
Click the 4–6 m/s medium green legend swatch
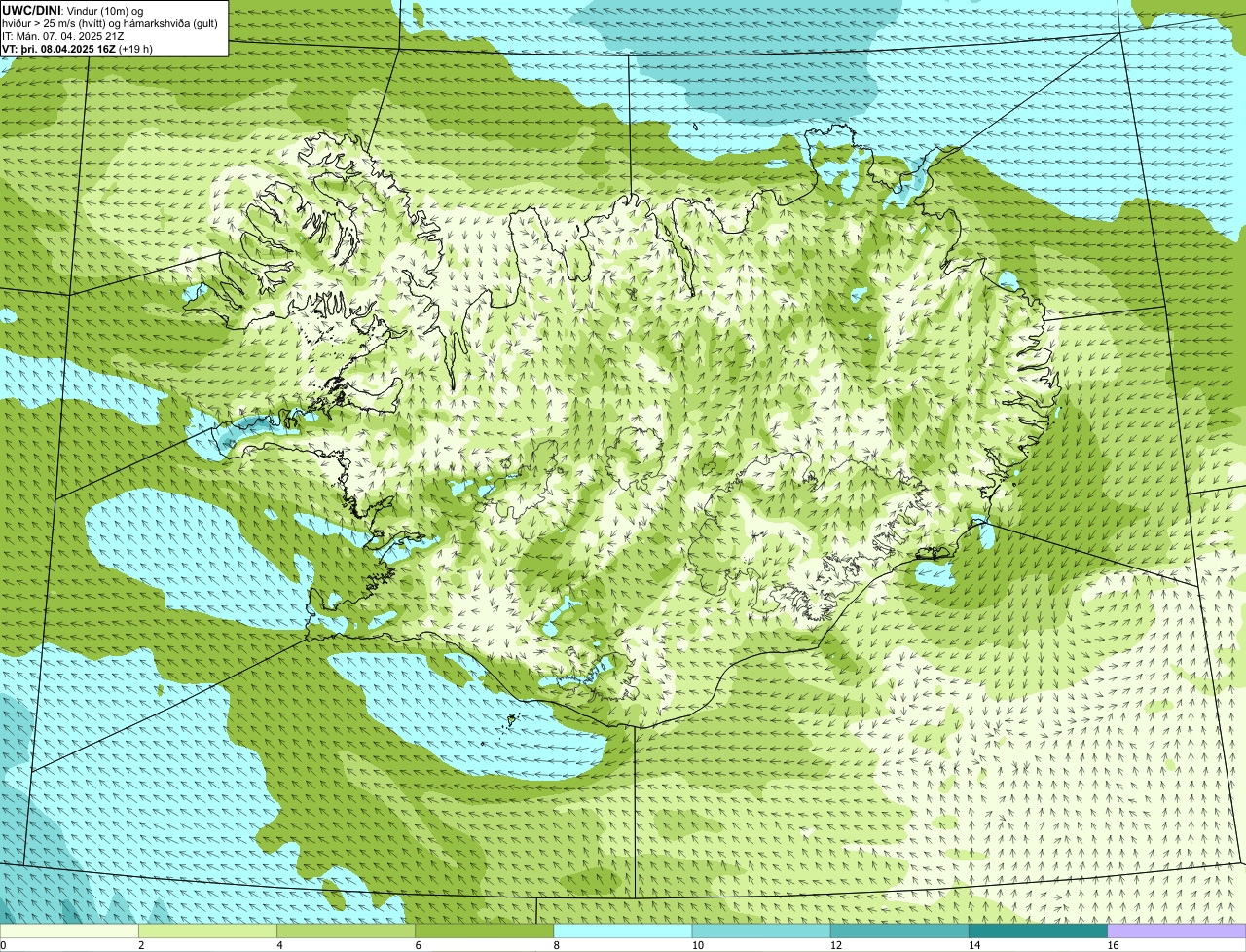click(x=347, y=931)
